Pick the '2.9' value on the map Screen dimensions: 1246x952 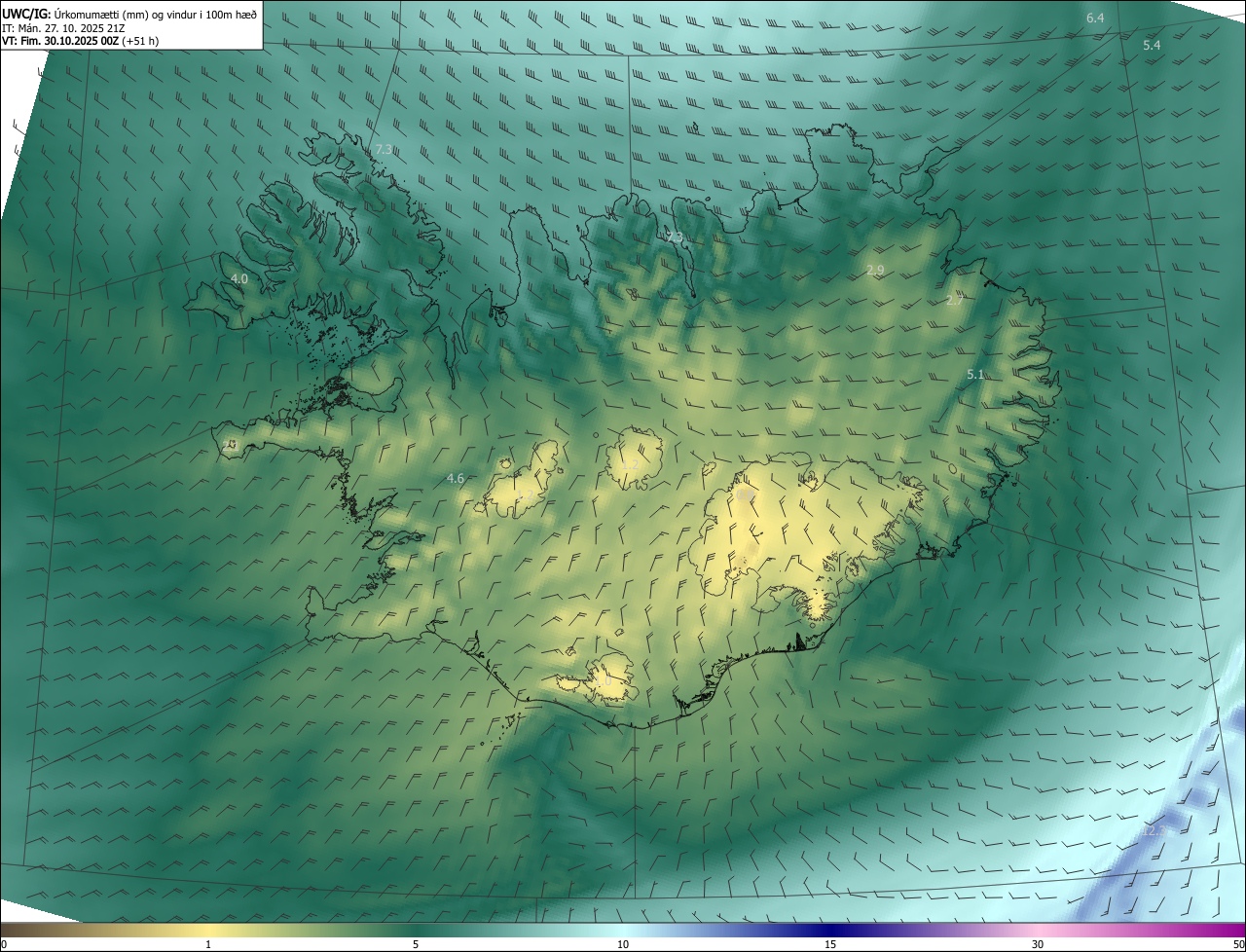point(875,270)
